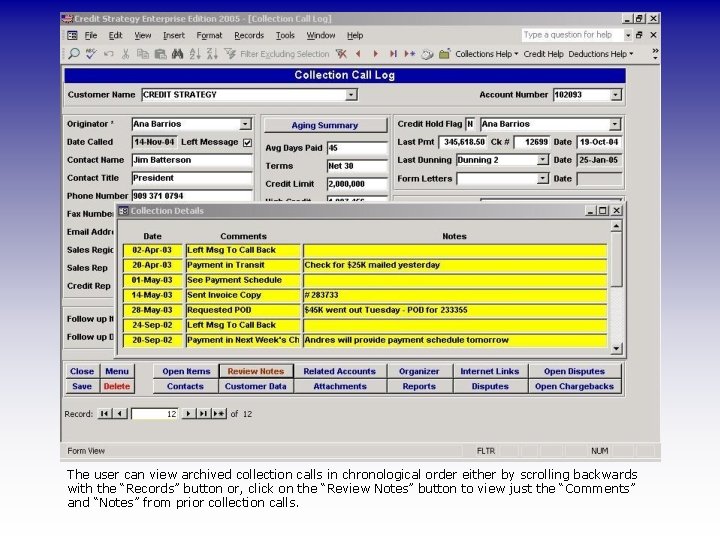Click the cut scissors toolbar icon
The image size is (720, 540).
125,54
